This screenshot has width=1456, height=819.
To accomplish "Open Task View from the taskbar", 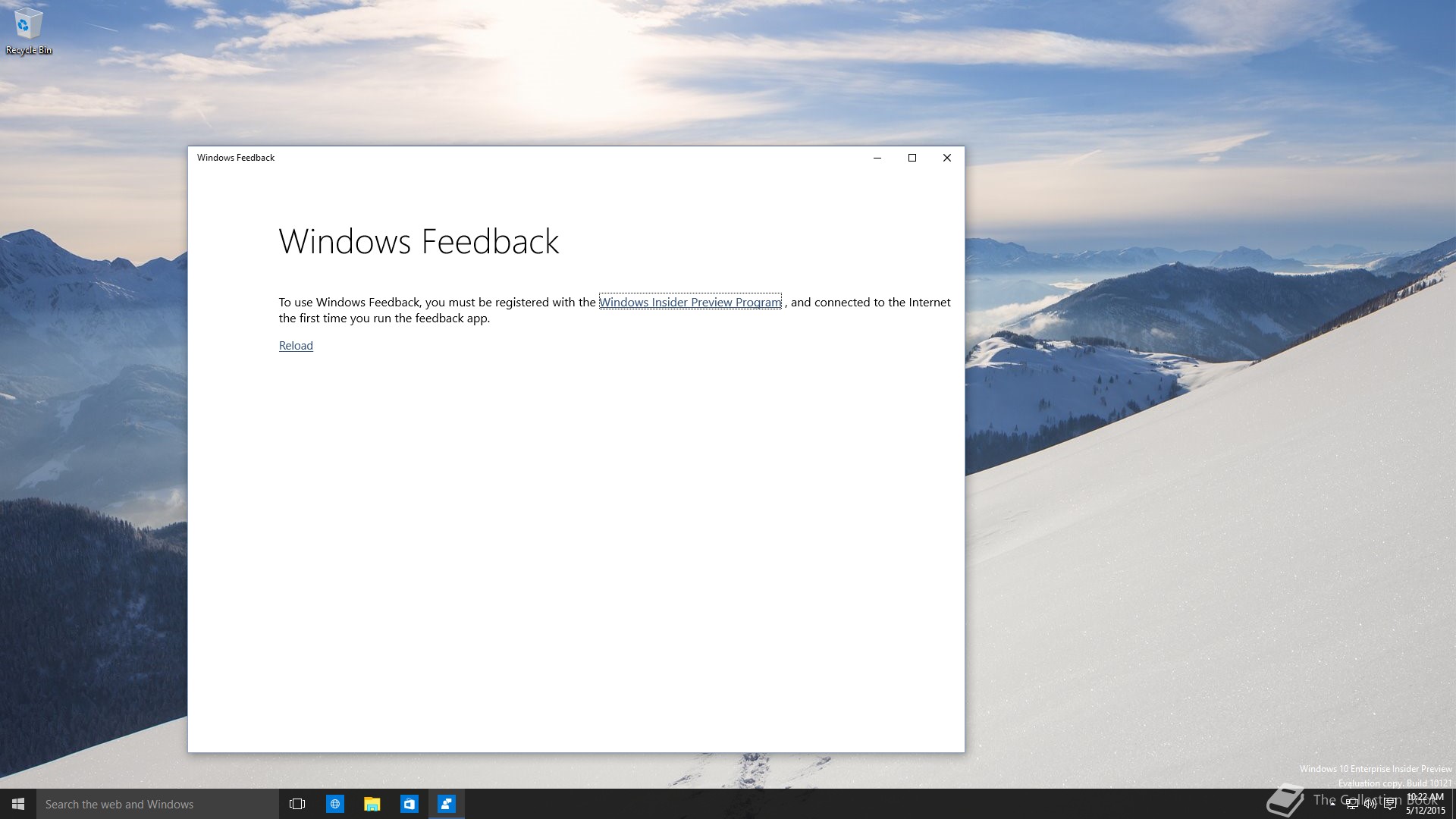I will (x=297, y=804).
